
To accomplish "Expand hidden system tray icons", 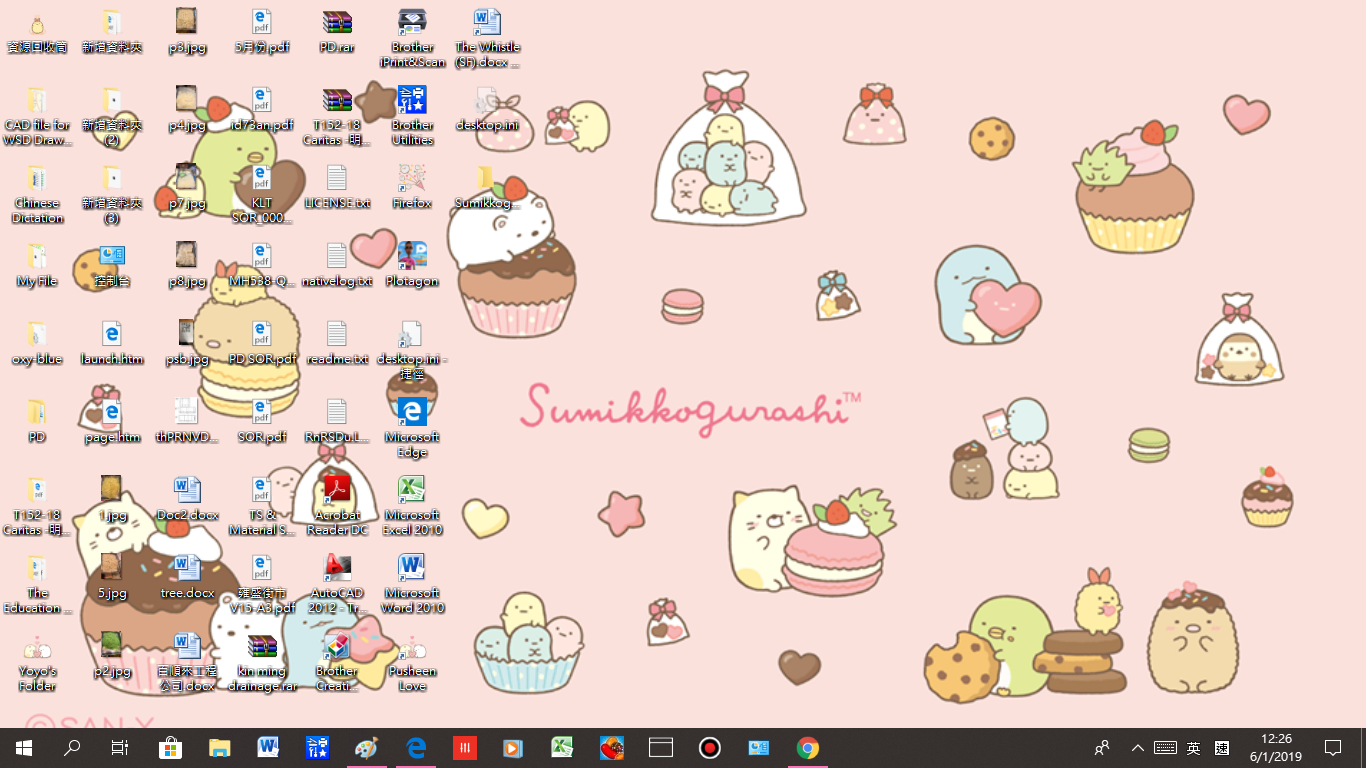I will [1137, 748].
